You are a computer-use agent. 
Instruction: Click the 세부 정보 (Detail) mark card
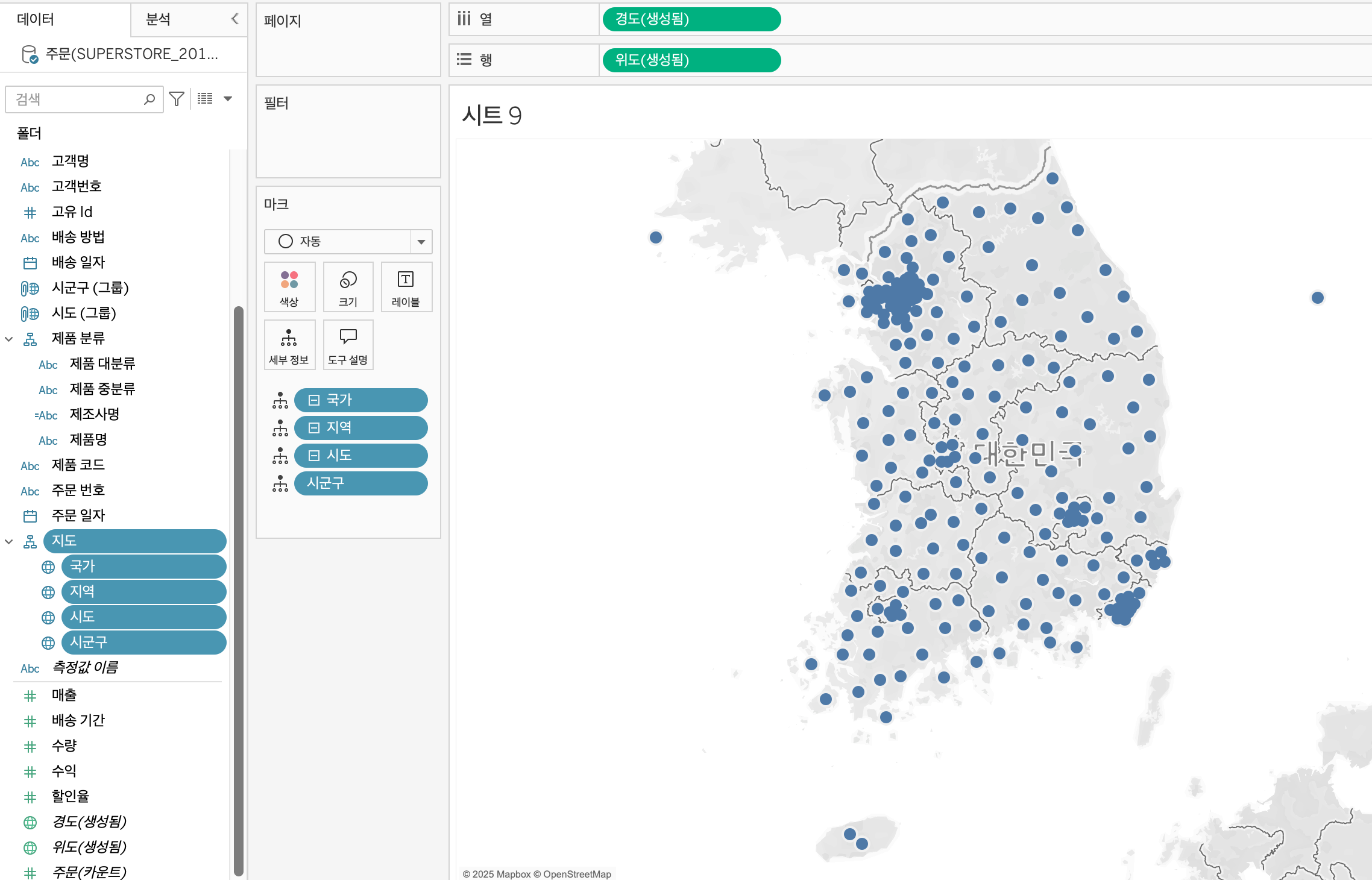289,345
